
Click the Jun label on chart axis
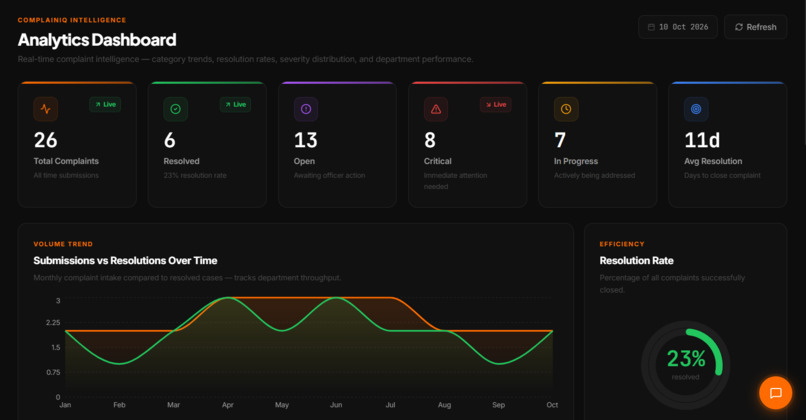click(x=336, y=405)
